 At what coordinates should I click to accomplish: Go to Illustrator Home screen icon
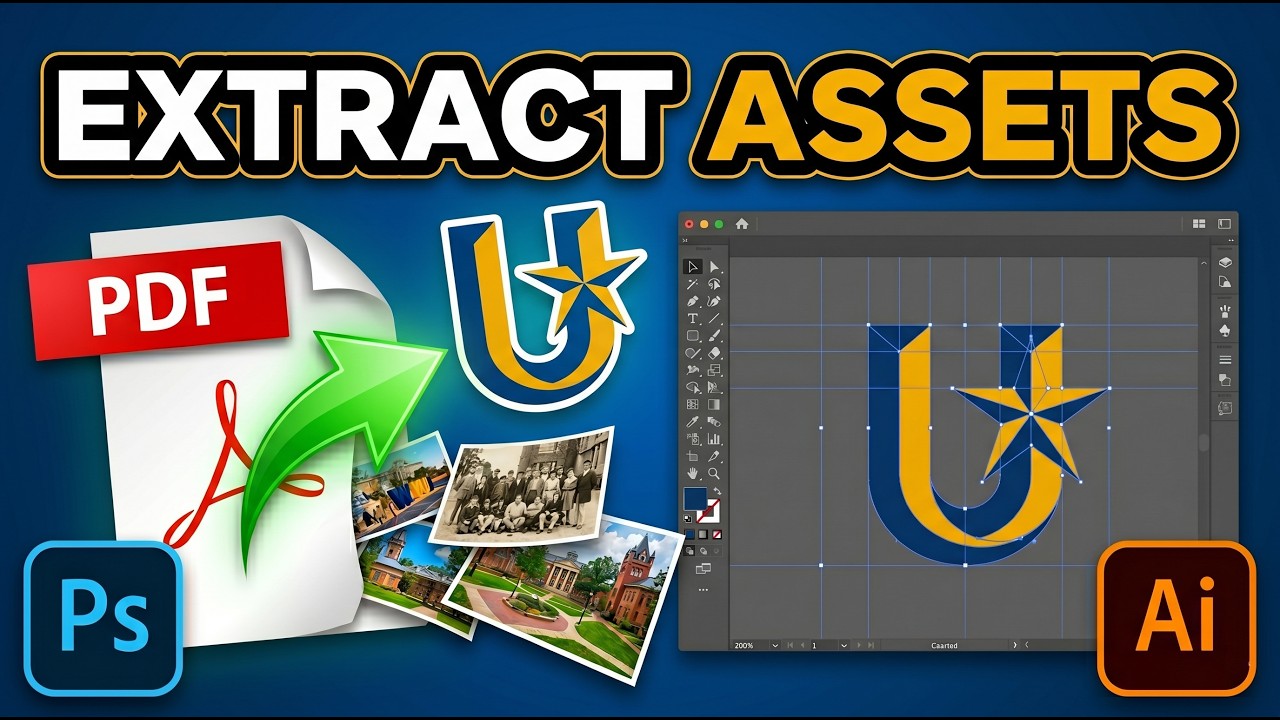[x=742, y=224]
